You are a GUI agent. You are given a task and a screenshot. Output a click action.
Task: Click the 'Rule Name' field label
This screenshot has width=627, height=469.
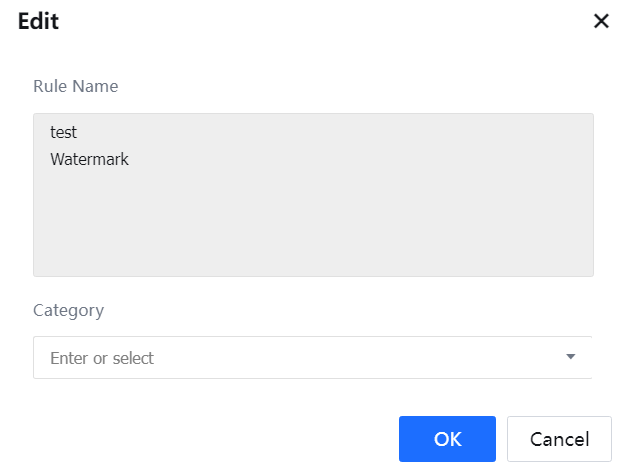pos(75,86)
